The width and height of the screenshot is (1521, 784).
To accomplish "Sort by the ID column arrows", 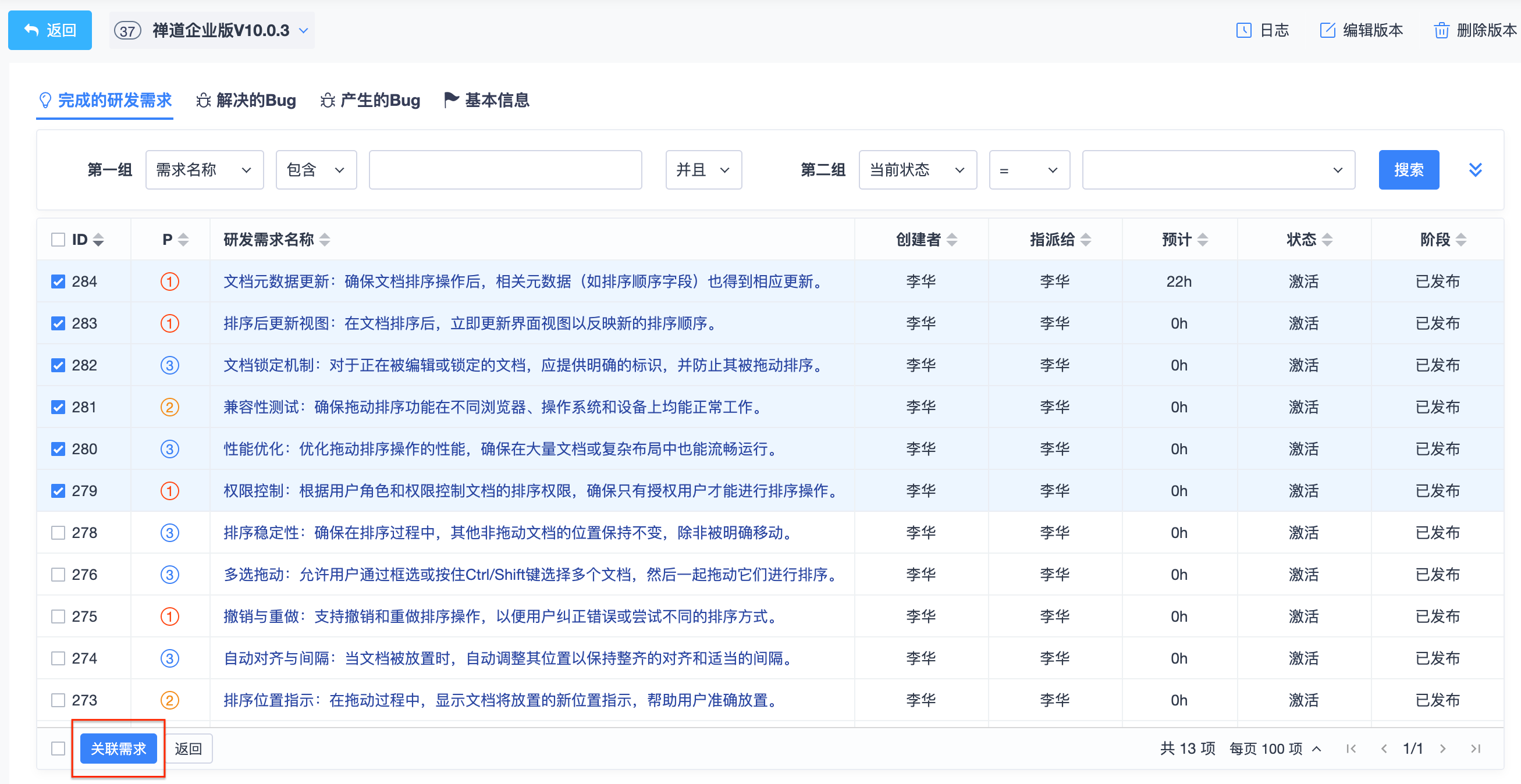I will [x=98, y=240].
